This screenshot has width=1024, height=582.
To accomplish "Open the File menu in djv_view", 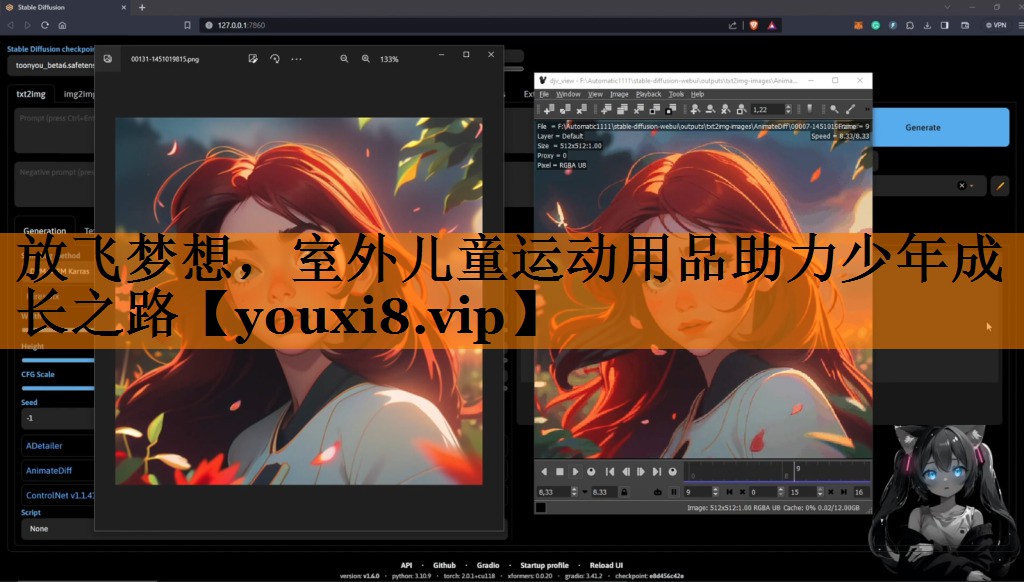I will pyautogui.click(x=544, y=94).
